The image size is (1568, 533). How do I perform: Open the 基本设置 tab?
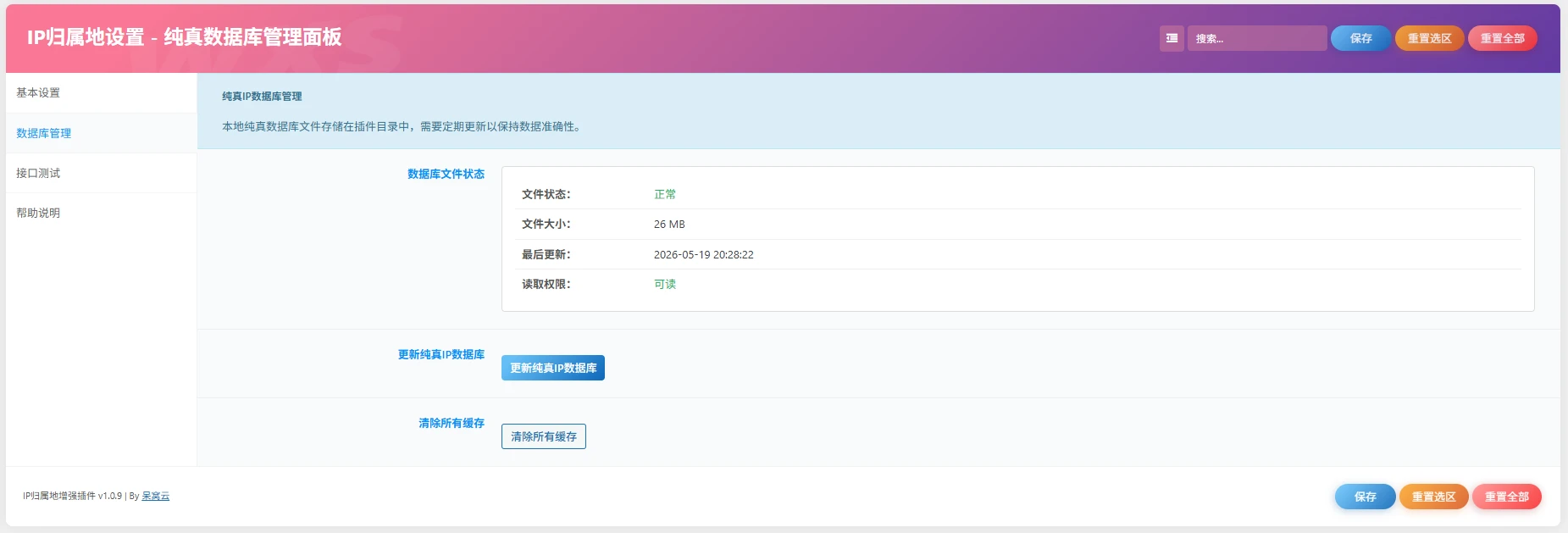(x=102, y=92)
